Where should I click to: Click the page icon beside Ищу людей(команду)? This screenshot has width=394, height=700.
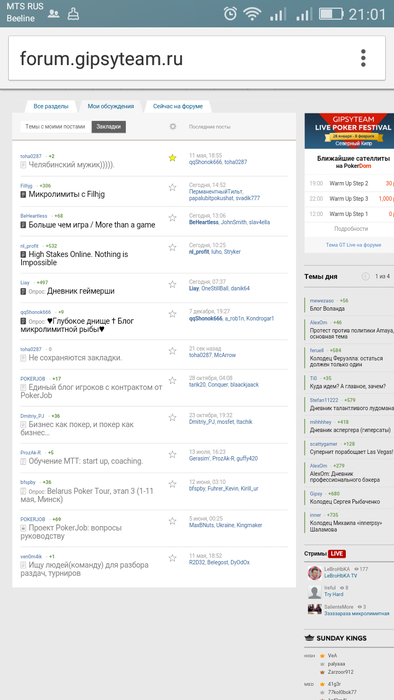click(x=23, y=565)
